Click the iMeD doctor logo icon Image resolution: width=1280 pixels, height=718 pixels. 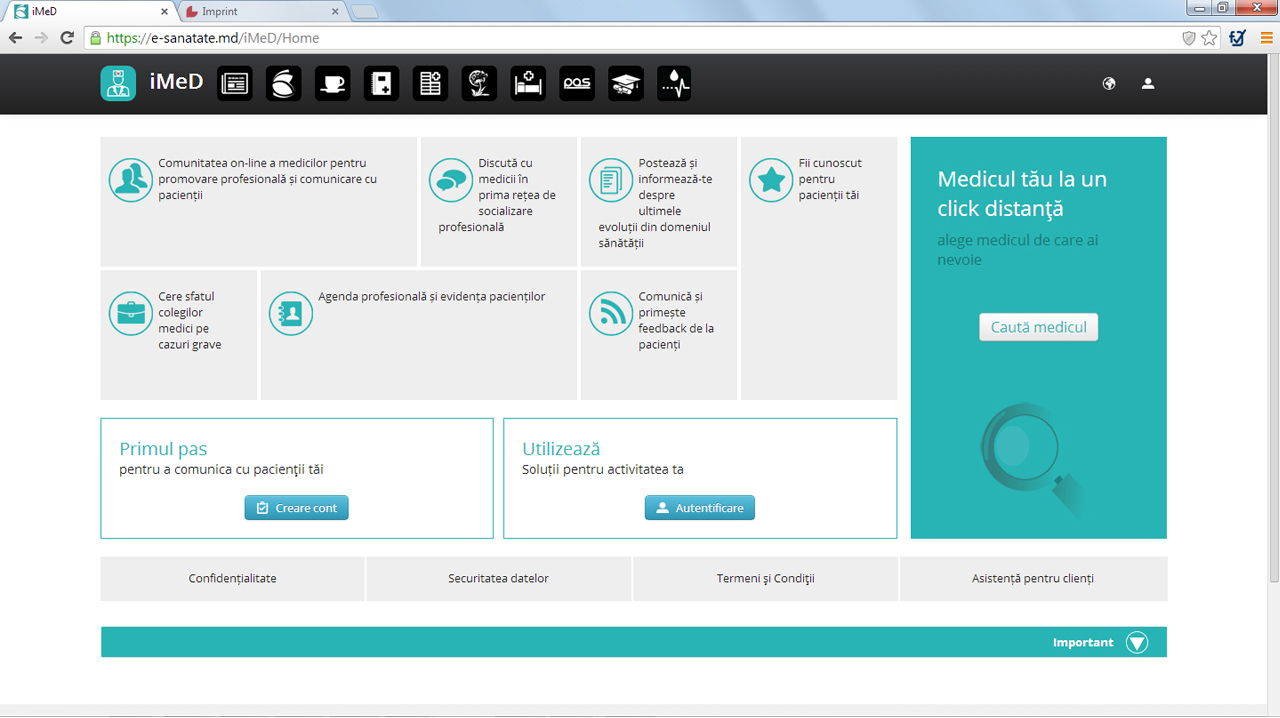click(118, 83)
